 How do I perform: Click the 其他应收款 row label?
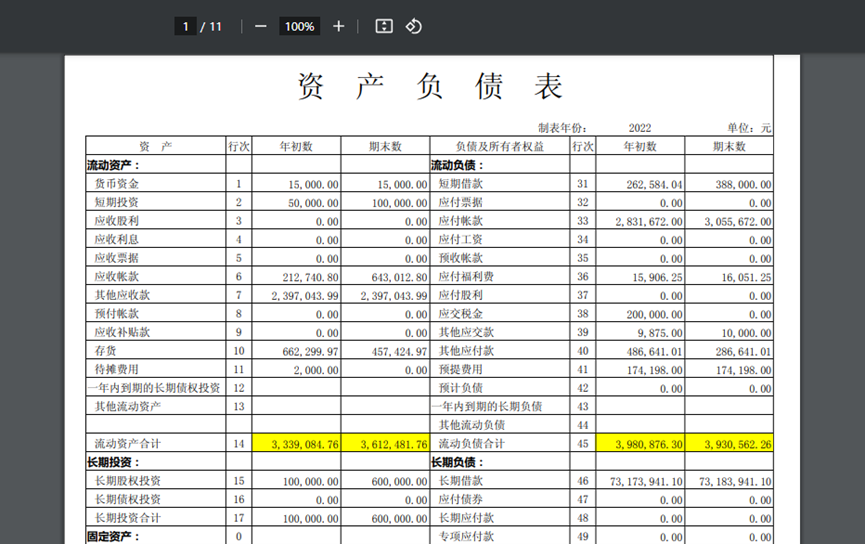(122, 295)
